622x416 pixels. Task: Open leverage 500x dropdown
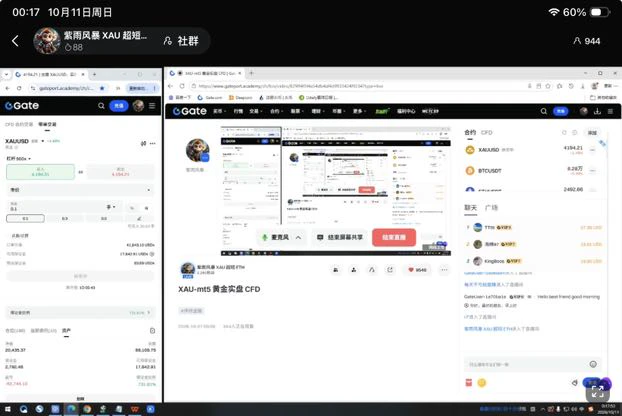[x=19, y=159]
